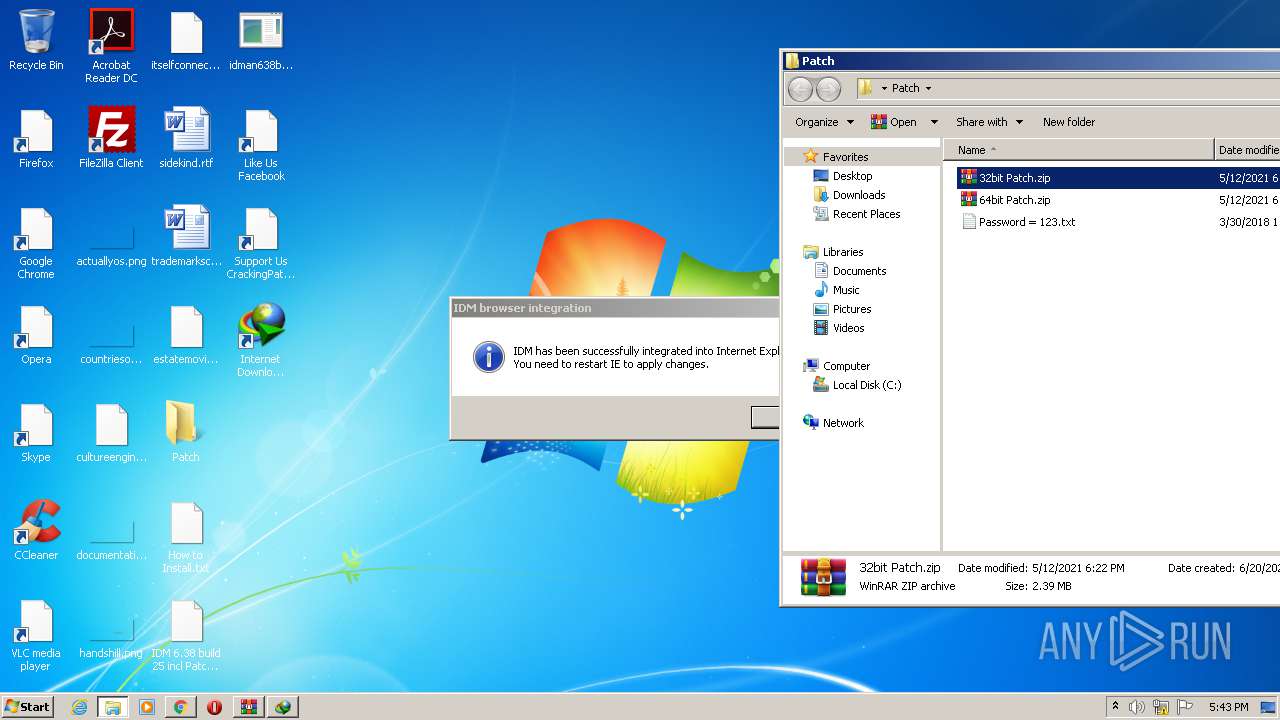Launch CCleaner from the desktop
The image size is (1280, 720).
point(36,531)
